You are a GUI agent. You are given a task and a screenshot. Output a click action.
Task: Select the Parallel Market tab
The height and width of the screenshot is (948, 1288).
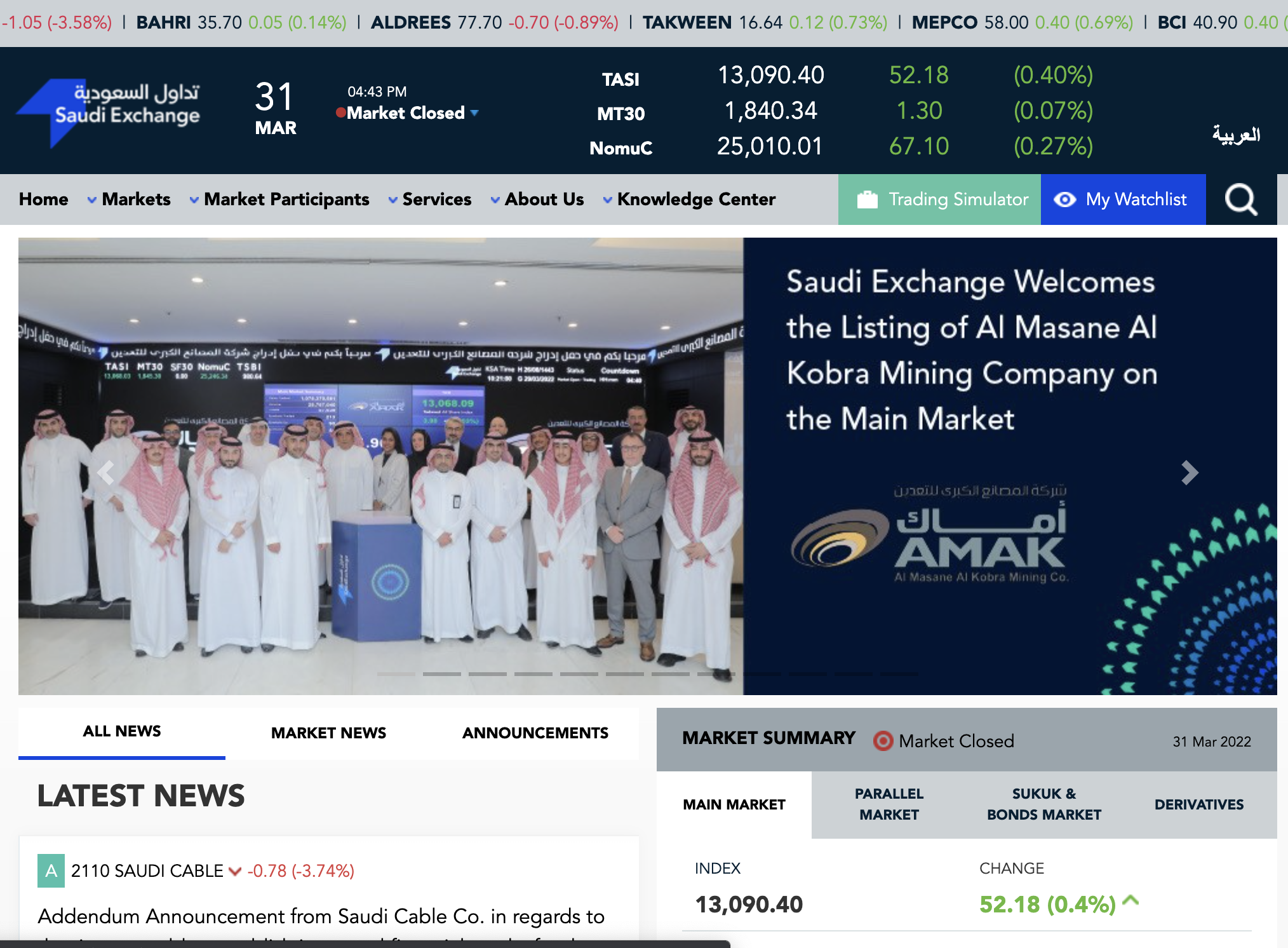click(889, 804)
